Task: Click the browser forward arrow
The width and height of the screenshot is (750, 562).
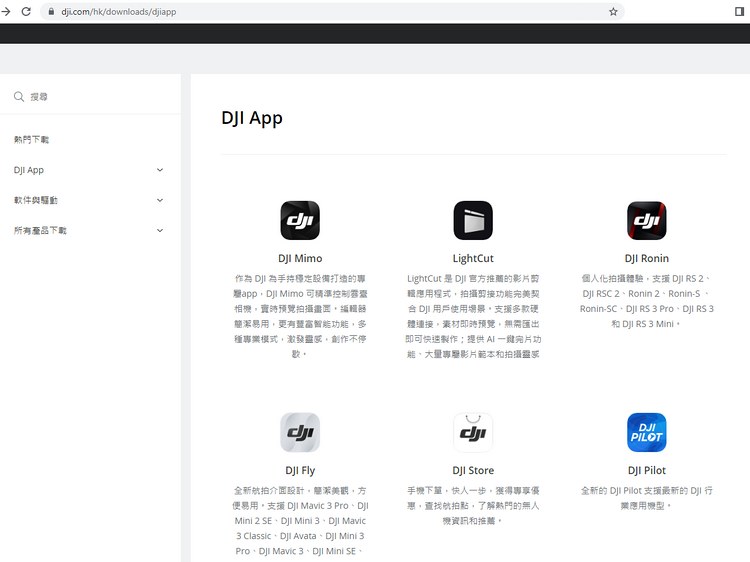Action: (x=6, y=11)
